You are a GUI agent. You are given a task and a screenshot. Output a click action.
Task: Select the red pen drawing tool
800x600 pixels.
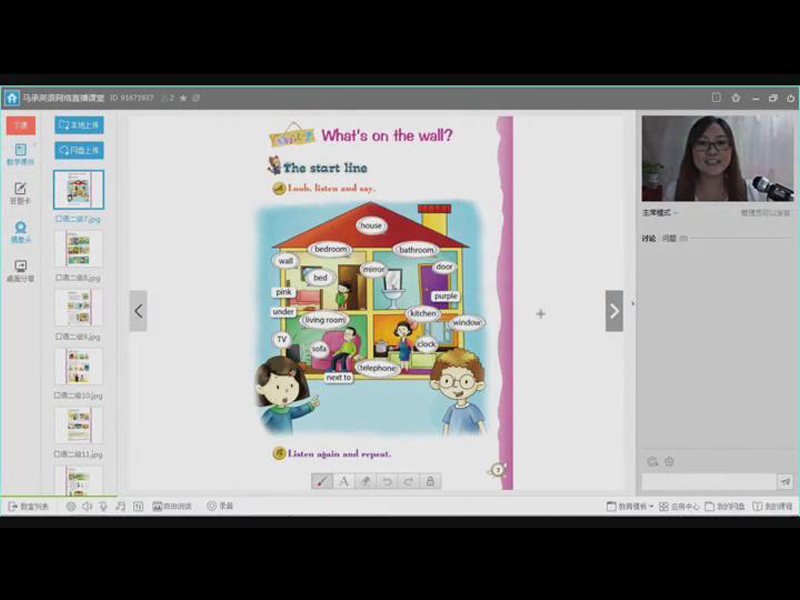coord(322,481)
